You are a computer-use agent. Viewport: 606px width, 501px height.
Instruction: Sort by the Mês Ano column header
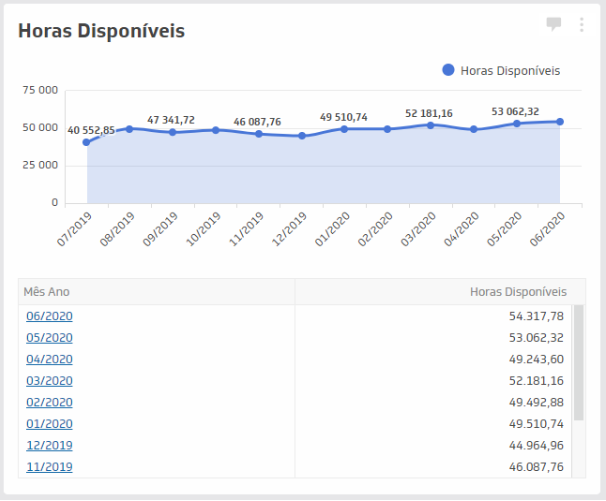coord(47,292)
